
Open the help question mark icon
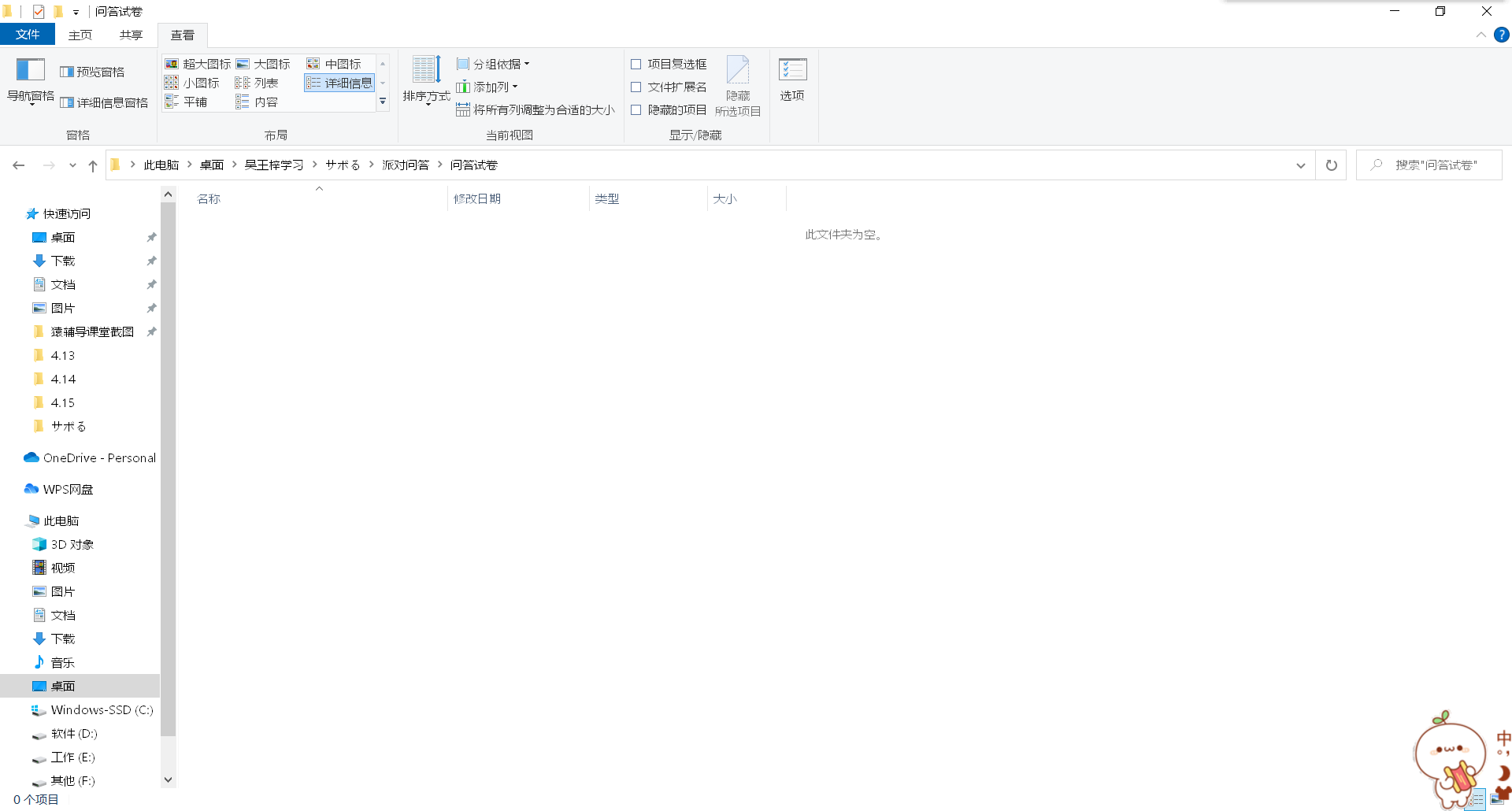(1501, 35)
